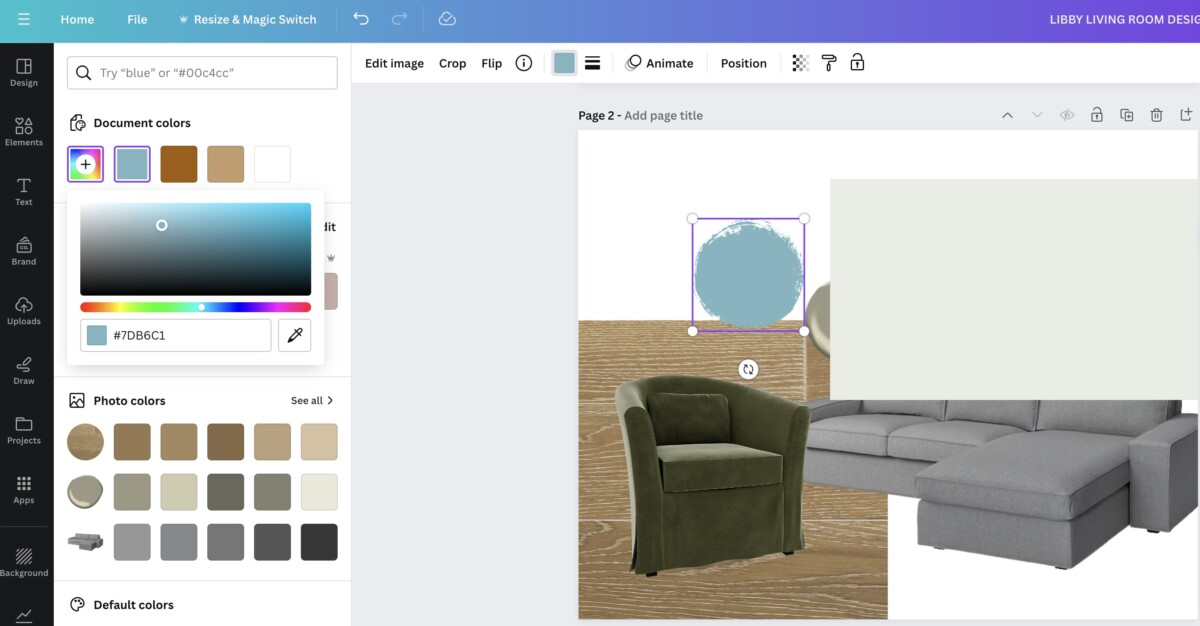Move Page 2 up with the chevron

(1007, 115)
